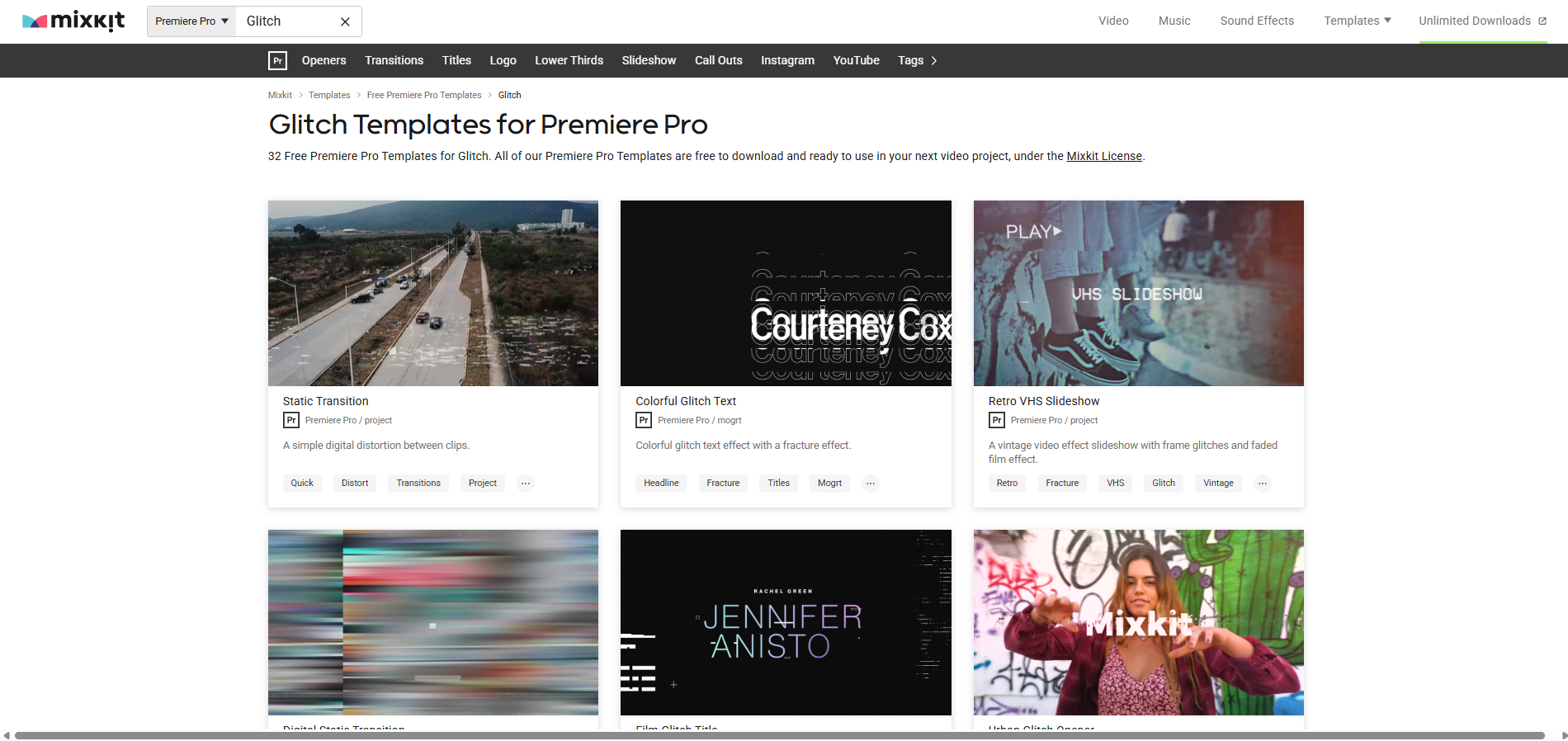Show more tags on the Colorful Glitch Text card
Image resolution: width=1568 pixels, height=741 pixels.
pos(871,484)
